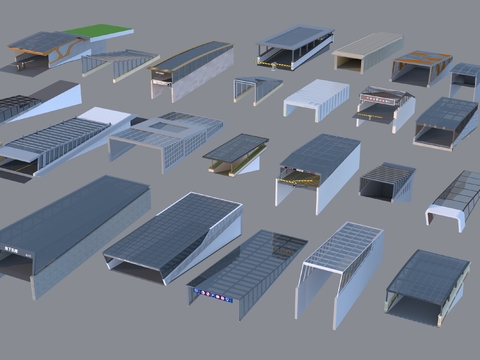Select the orange wood-framed canopy model
This screenshot has width=480, height=360.
coord(422,69)
